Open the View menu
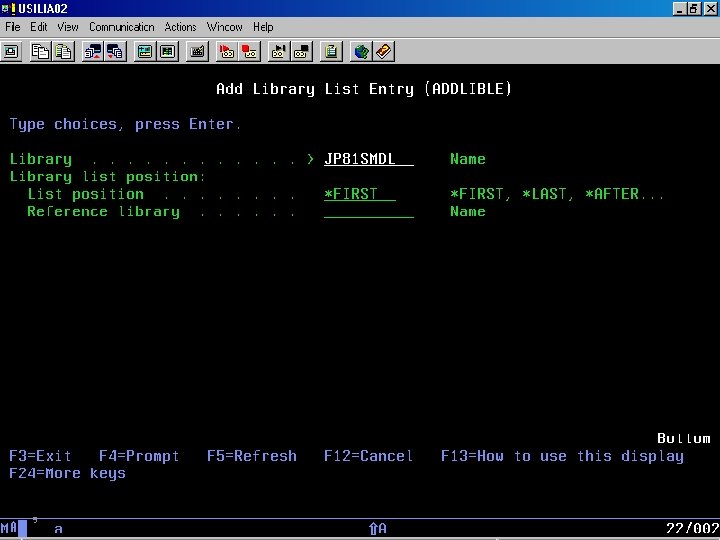Screen dimensions: 720x540 [x=68, y=27]
